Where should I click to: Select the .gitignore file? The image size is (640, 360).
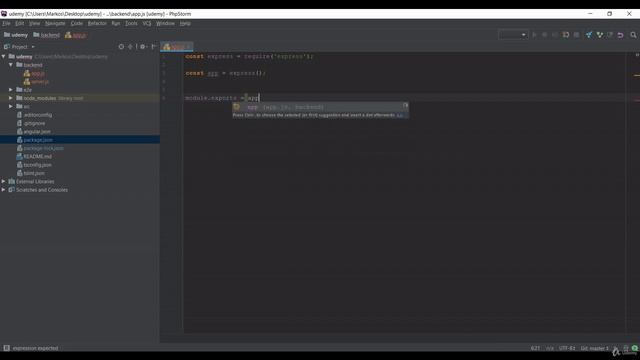coord(31,123)
